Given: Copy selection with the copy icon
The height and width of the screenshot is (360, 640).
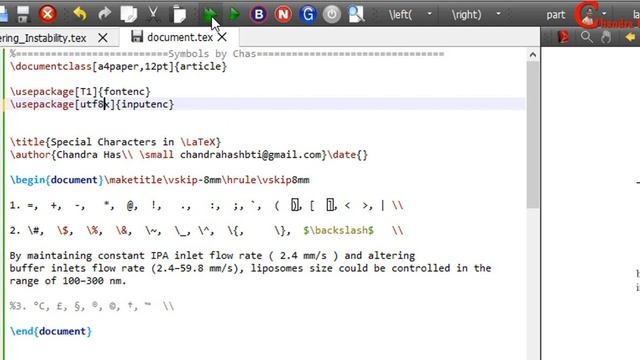Looking at the screenshot, I should pyautogui.click(x=129, y=14).
